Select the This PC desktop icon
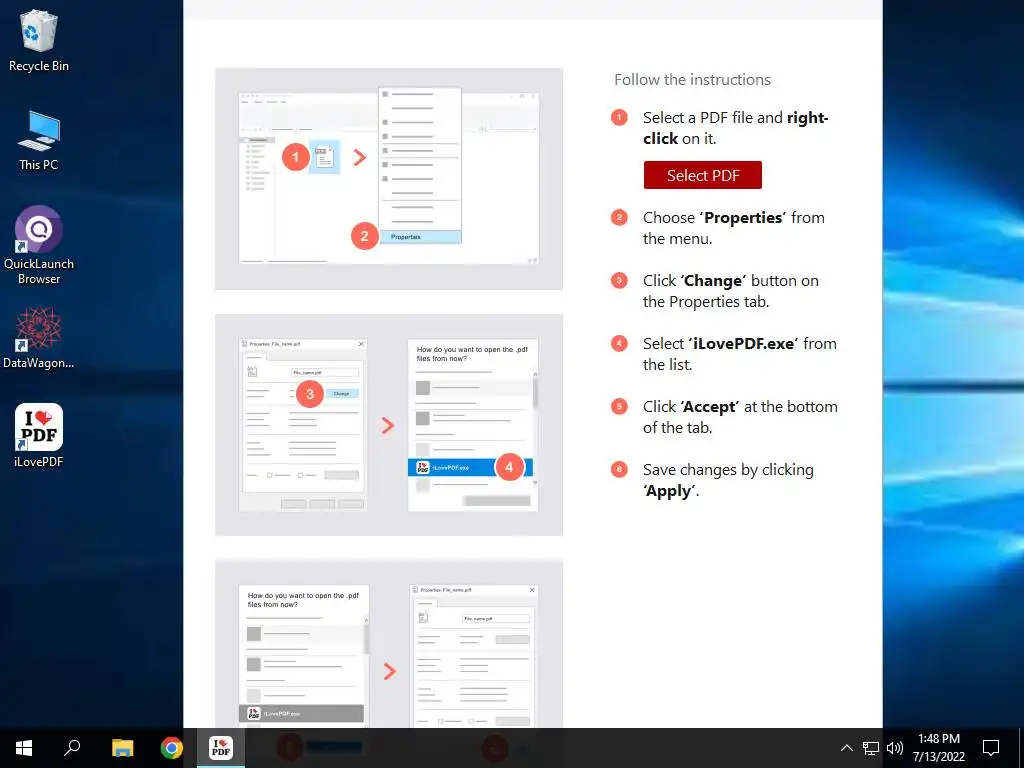The width and height of the screenshot is (1024, 768). tap(39, 140)
